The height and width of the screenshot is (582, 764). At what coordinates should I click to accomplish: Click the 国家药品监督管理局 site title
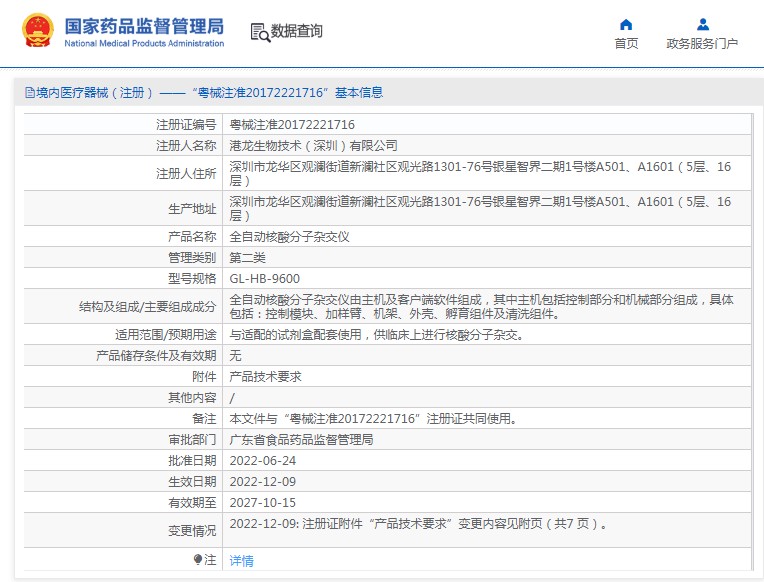(144, 27)
